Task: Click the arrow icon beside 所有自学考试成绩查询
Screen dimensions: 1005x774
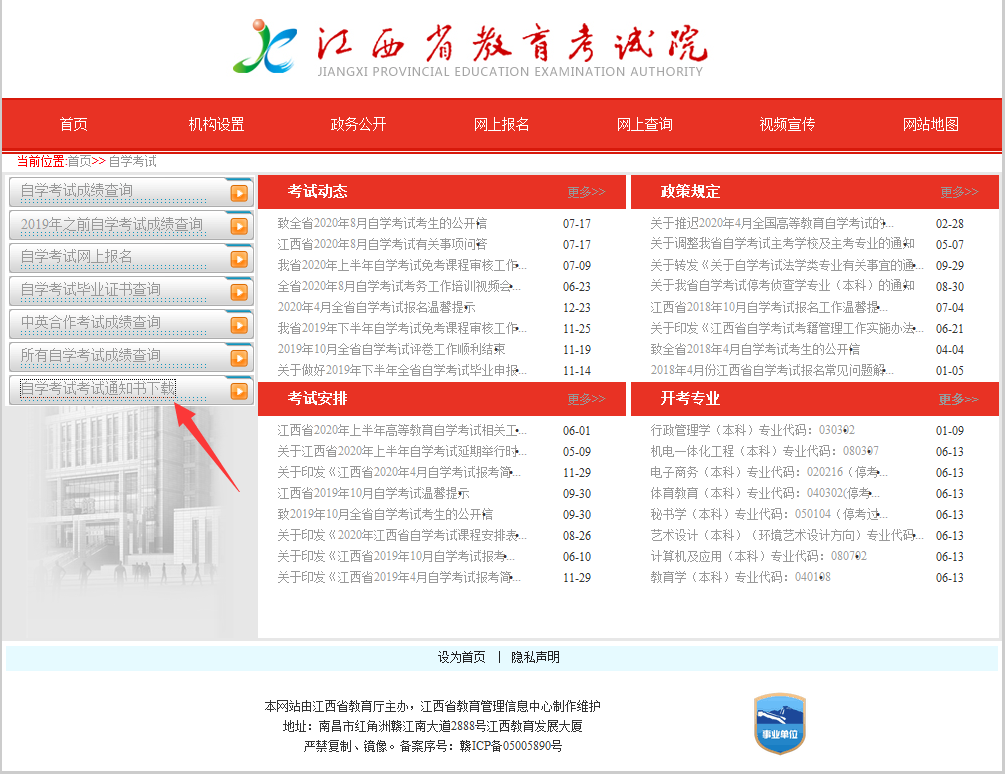Action: (239, 356)
